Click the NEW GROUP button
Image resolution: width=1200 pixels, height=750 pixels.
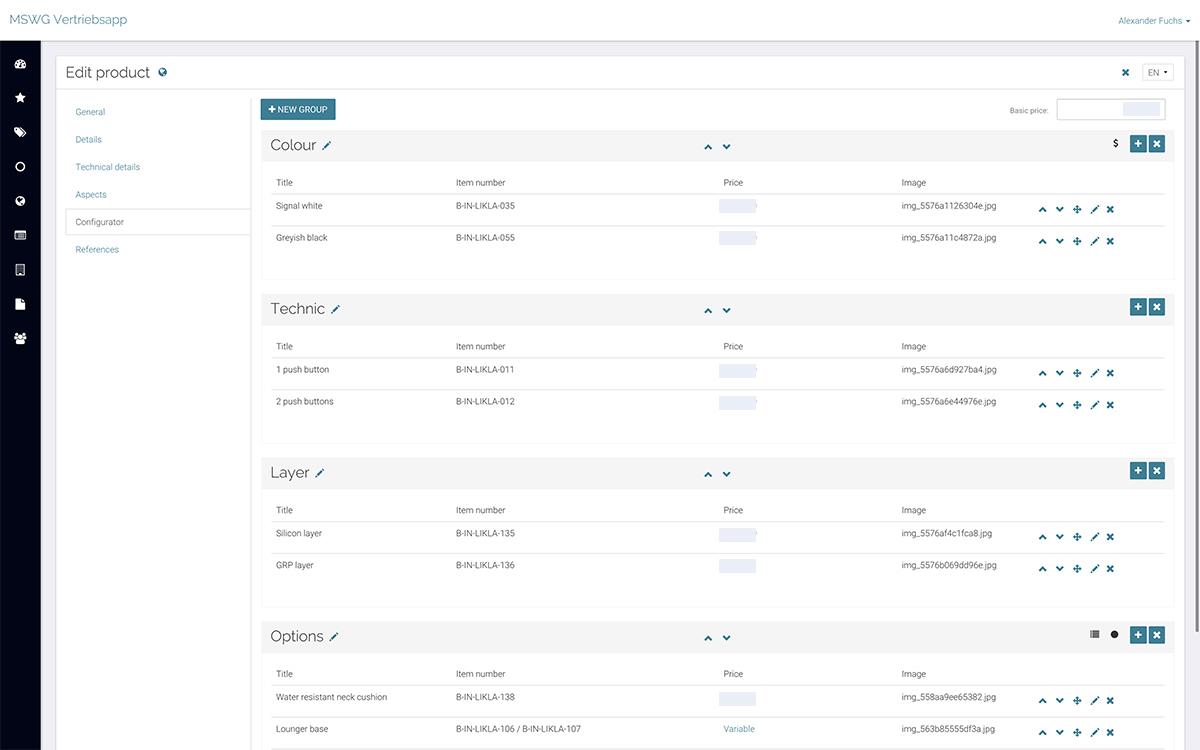tap(298, 109)
